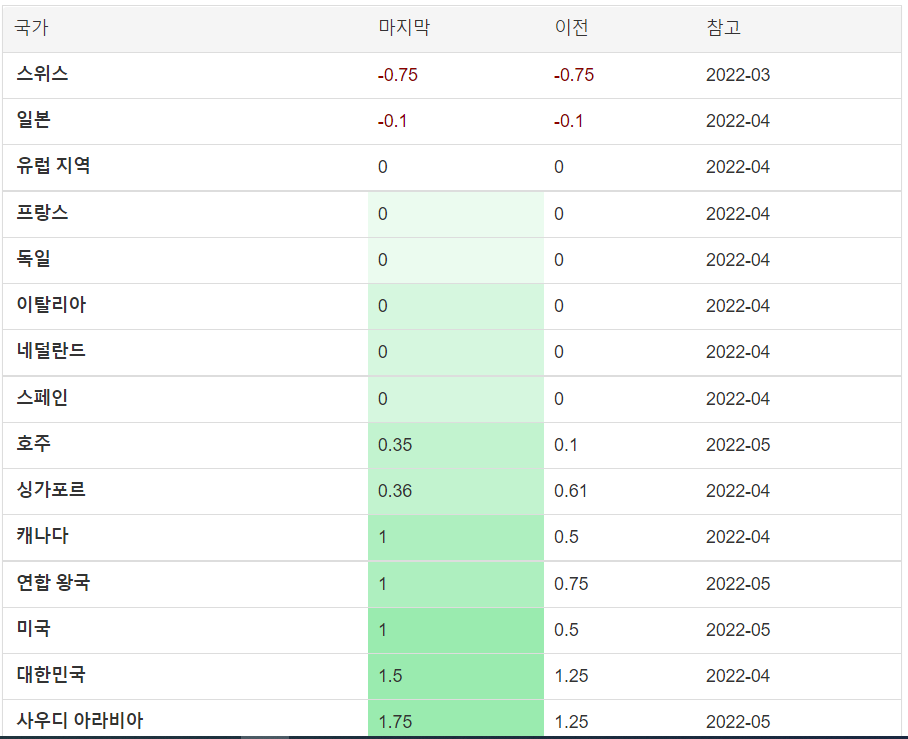Select 호주 reference date 2022-05

[x=738, y=445]
